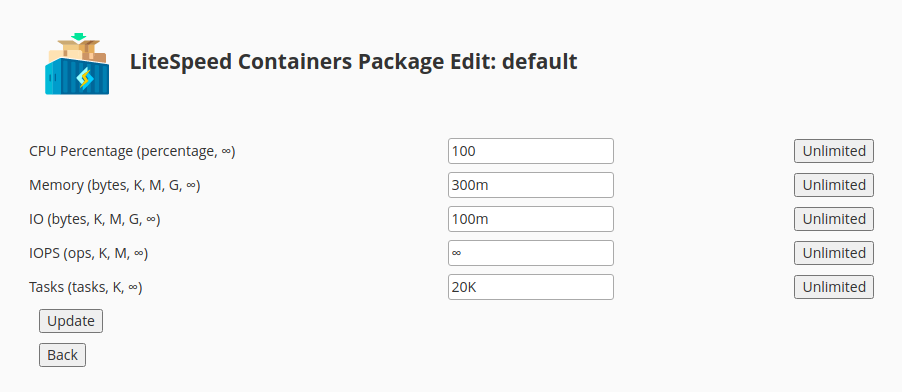The height and width of the screenshot is (392, 902).
Task: Set IOPS to Unlimited
Action: (834, 253)
